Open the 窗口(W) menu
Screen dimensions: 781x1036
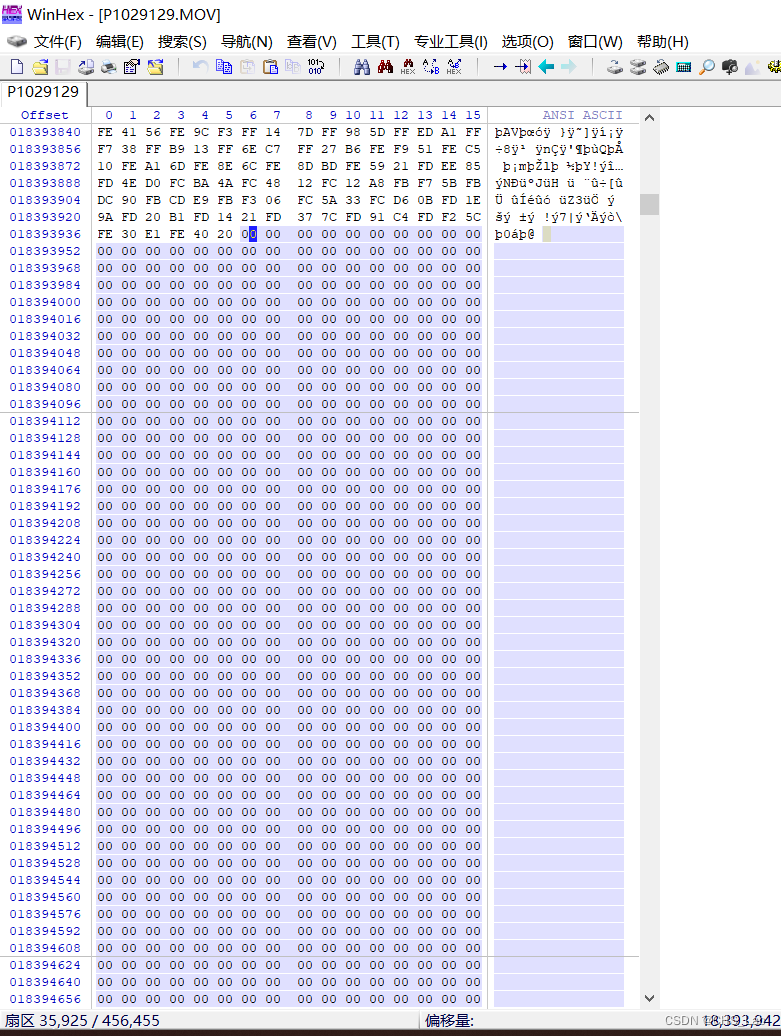[595, 42]
